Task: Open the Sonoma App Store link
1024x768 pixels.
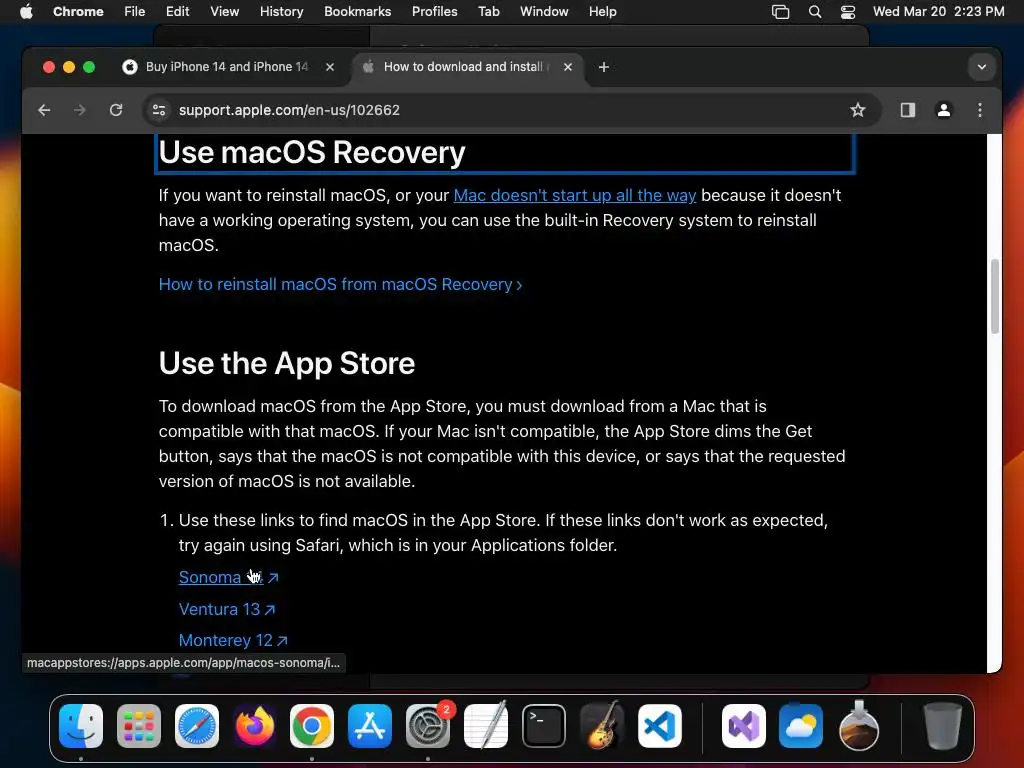Action: (228, 577)
